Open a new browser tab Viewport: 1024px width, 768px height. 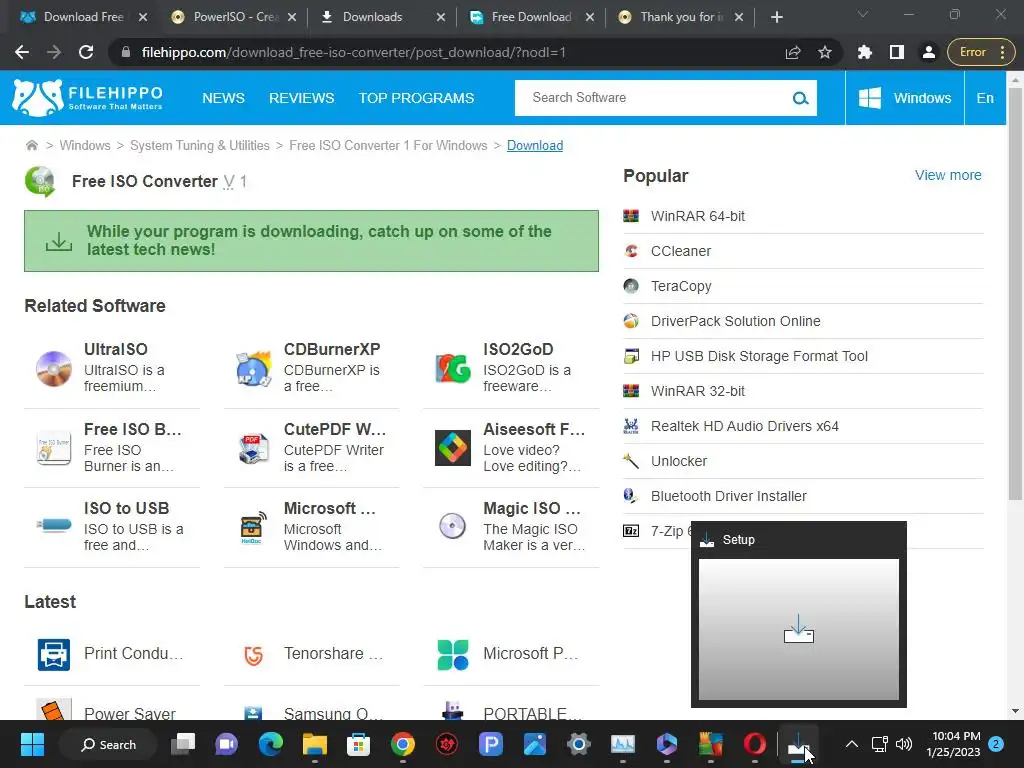(x=776, y=17)
